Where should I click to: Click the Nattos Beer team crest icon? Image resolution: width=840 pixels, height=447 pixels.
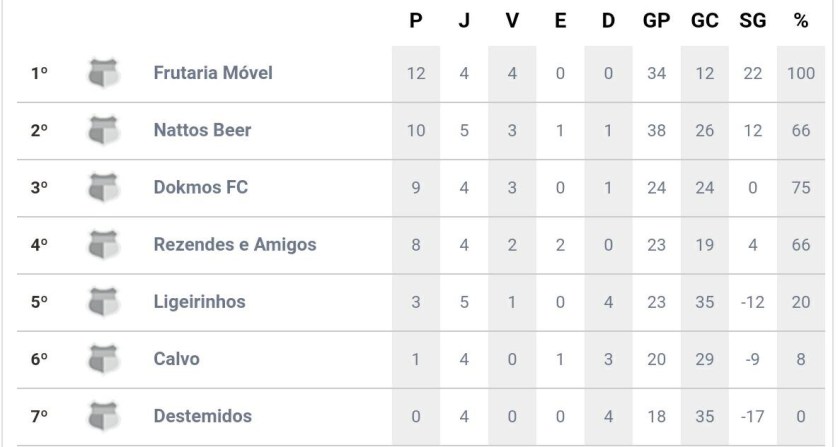tap(103, 130)
